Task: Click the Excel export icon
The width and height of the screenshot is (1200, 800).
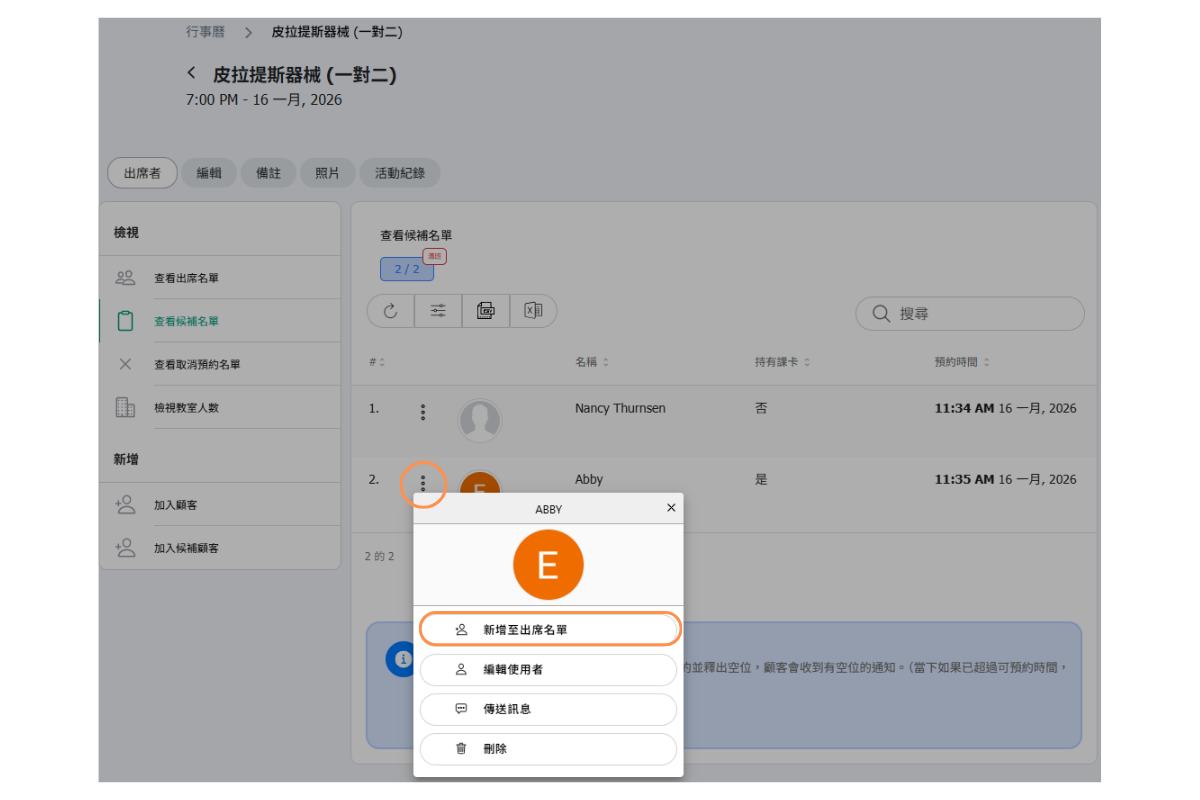Action: 533,311
